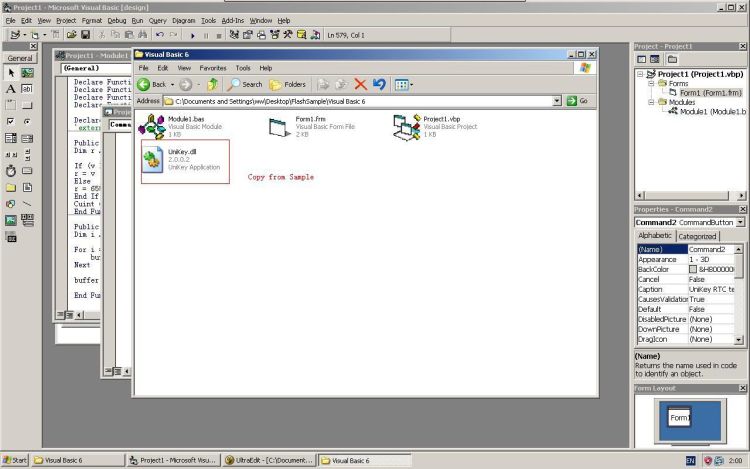750x469 pixels.
Task: Select the Timer control in the toolbox
Action: tap(11, 171)
